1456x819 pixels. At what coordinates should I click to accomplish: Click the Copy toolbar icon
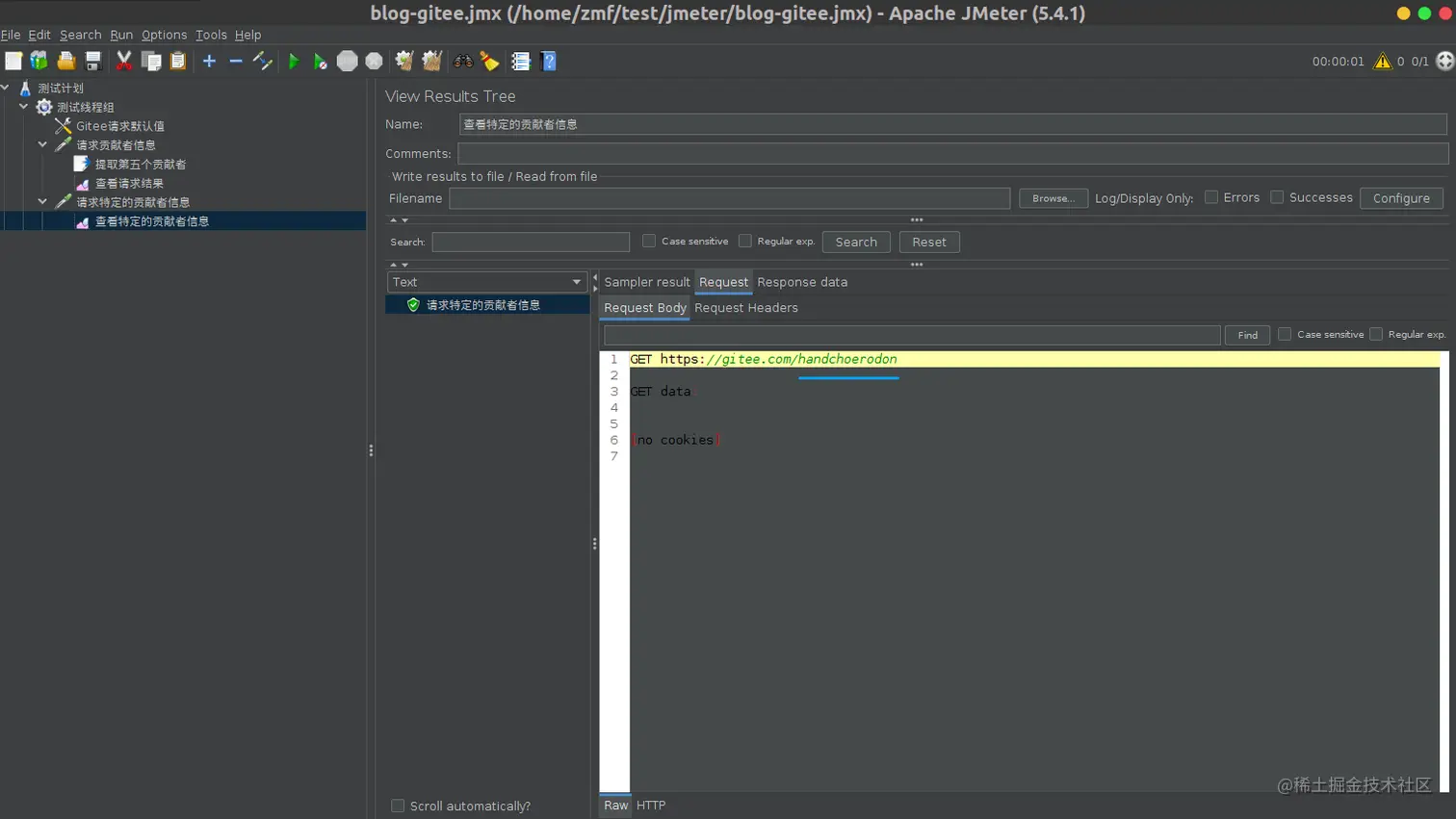tap(151, 62)
